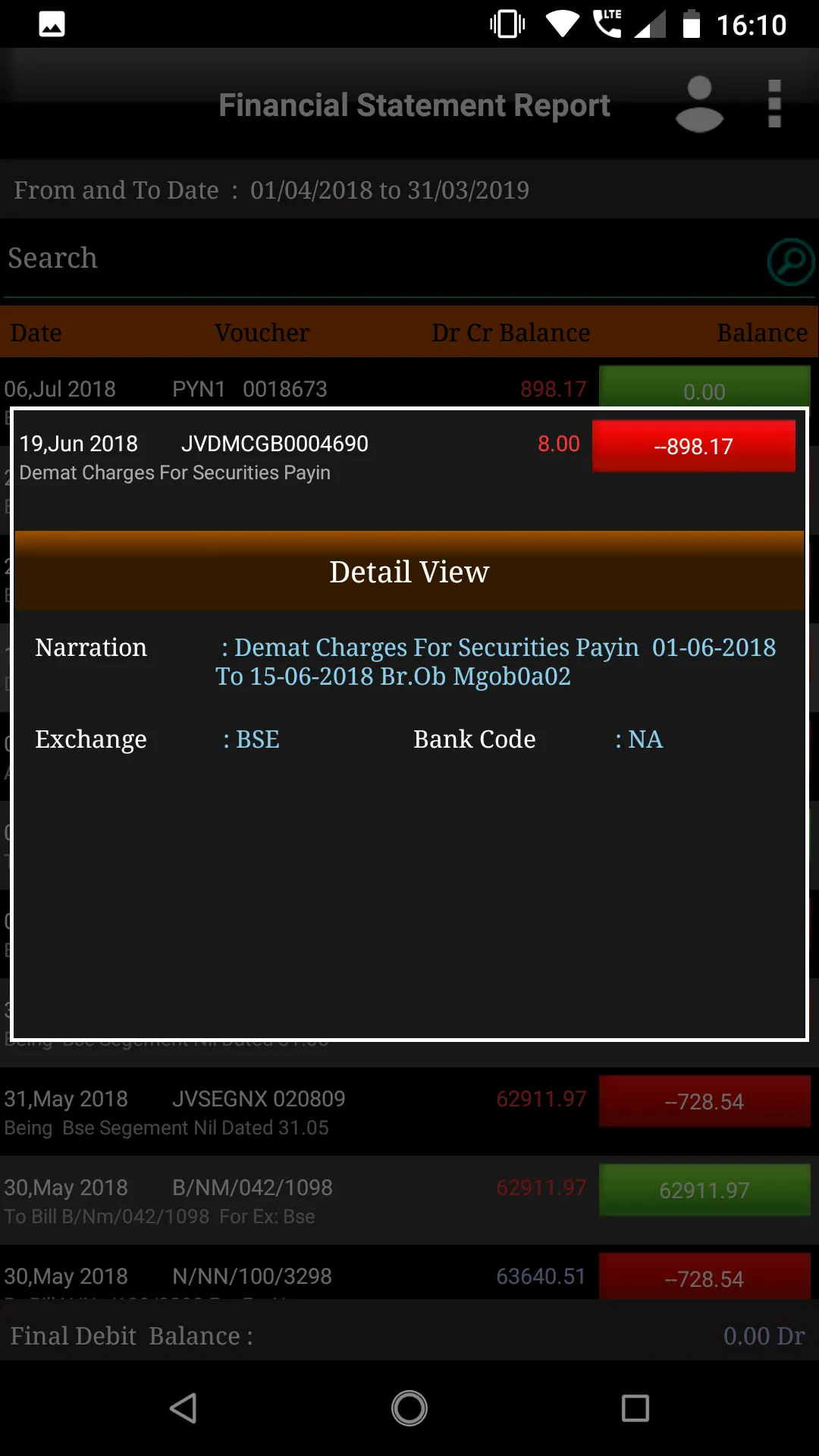Image resolution: width=819 pixels, height=1456 pixels.
Task: Tap the Android back button
Action: pos(184,1408)
